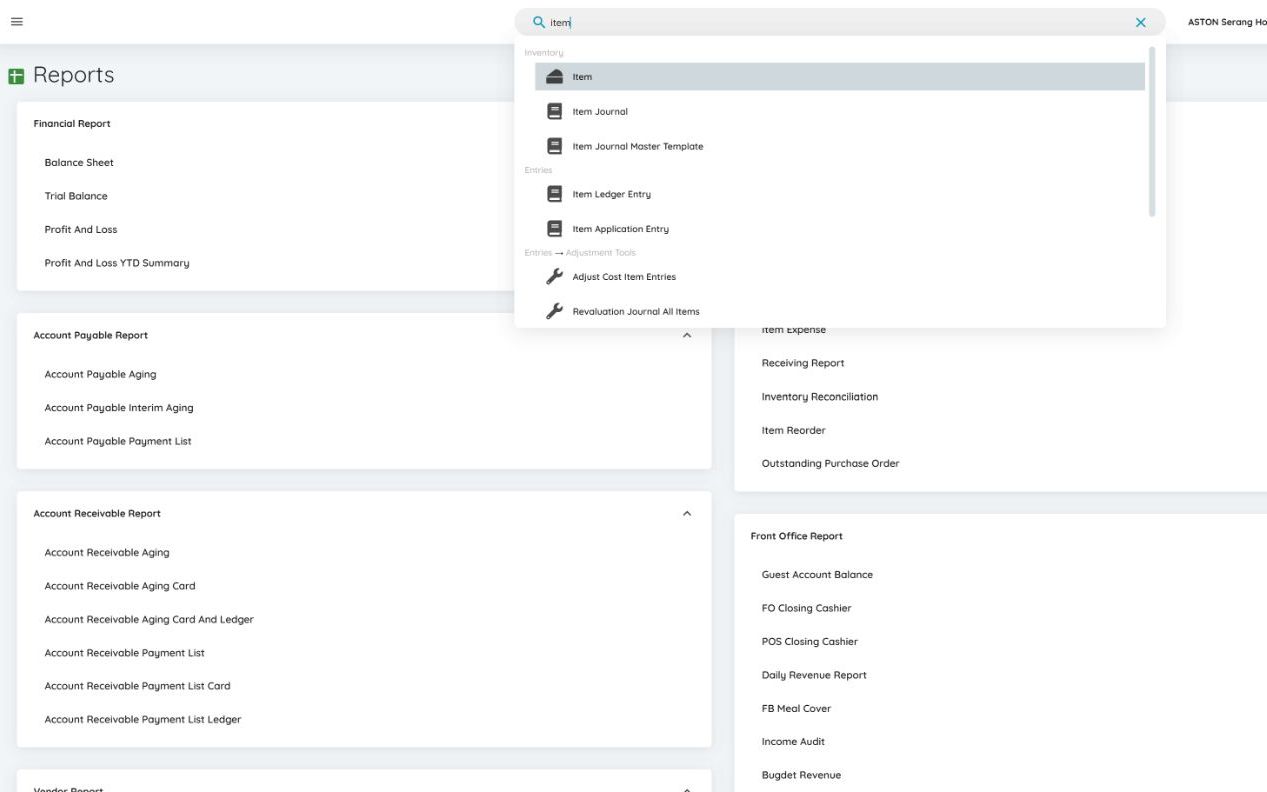Clear the search field with X
The width and height of the screenshot is (1267, 792).
tap(1141, 22)
